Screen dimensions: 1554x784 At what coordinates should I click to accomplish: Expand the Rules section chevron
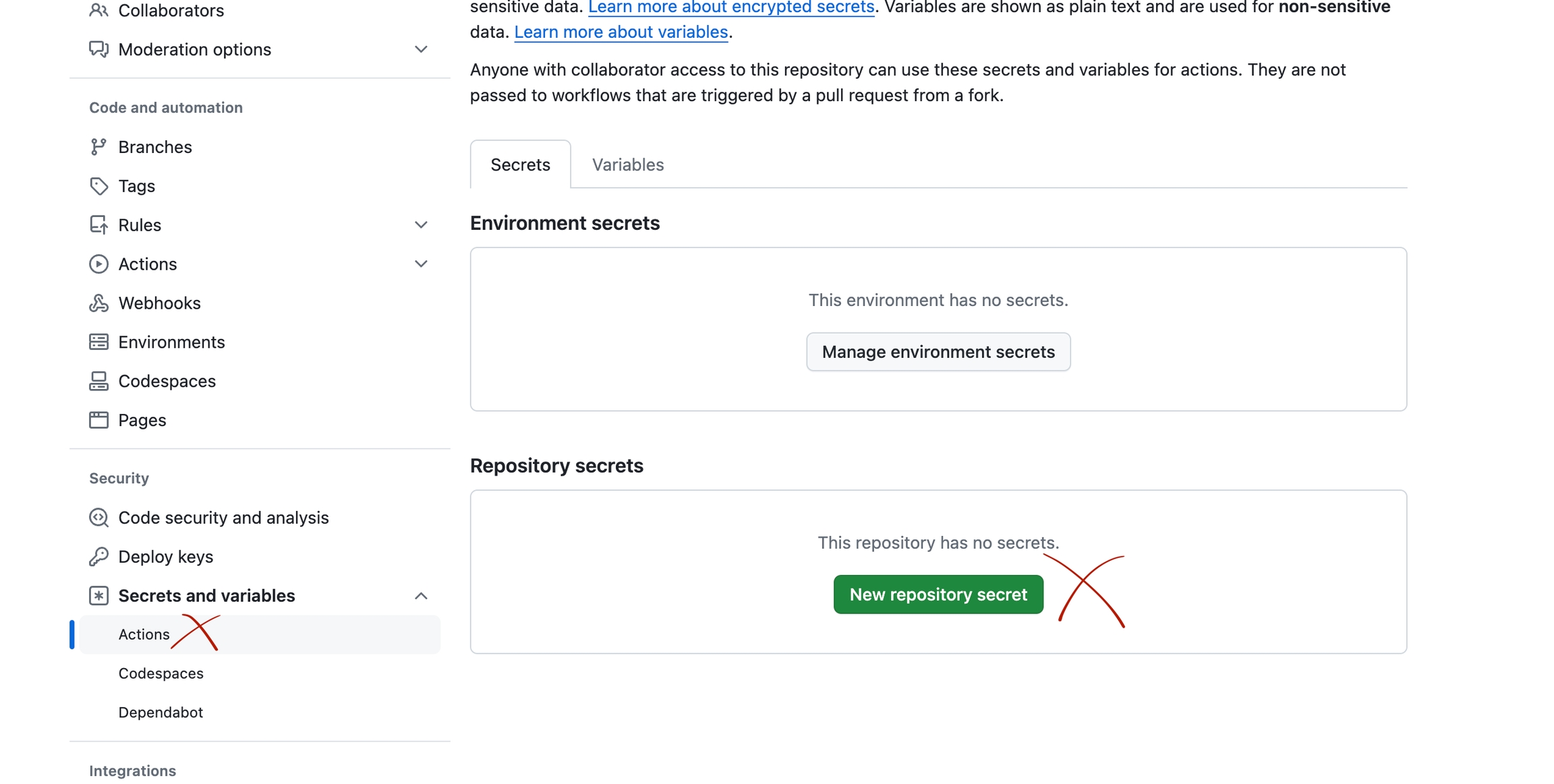click(421, 225)
